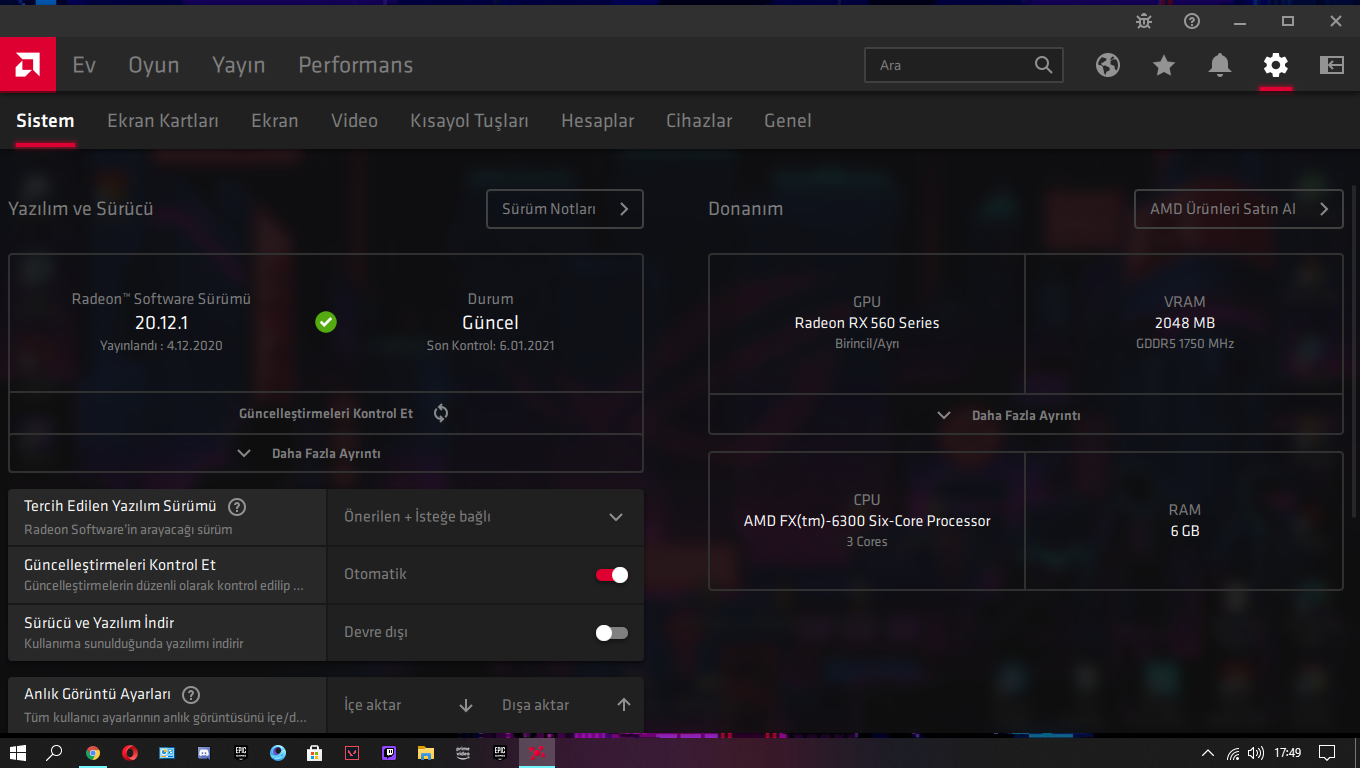This screenshot has height=768, width=1360.
Task: Open Prime Video from the taskbar
Action: tap(463, 753)
